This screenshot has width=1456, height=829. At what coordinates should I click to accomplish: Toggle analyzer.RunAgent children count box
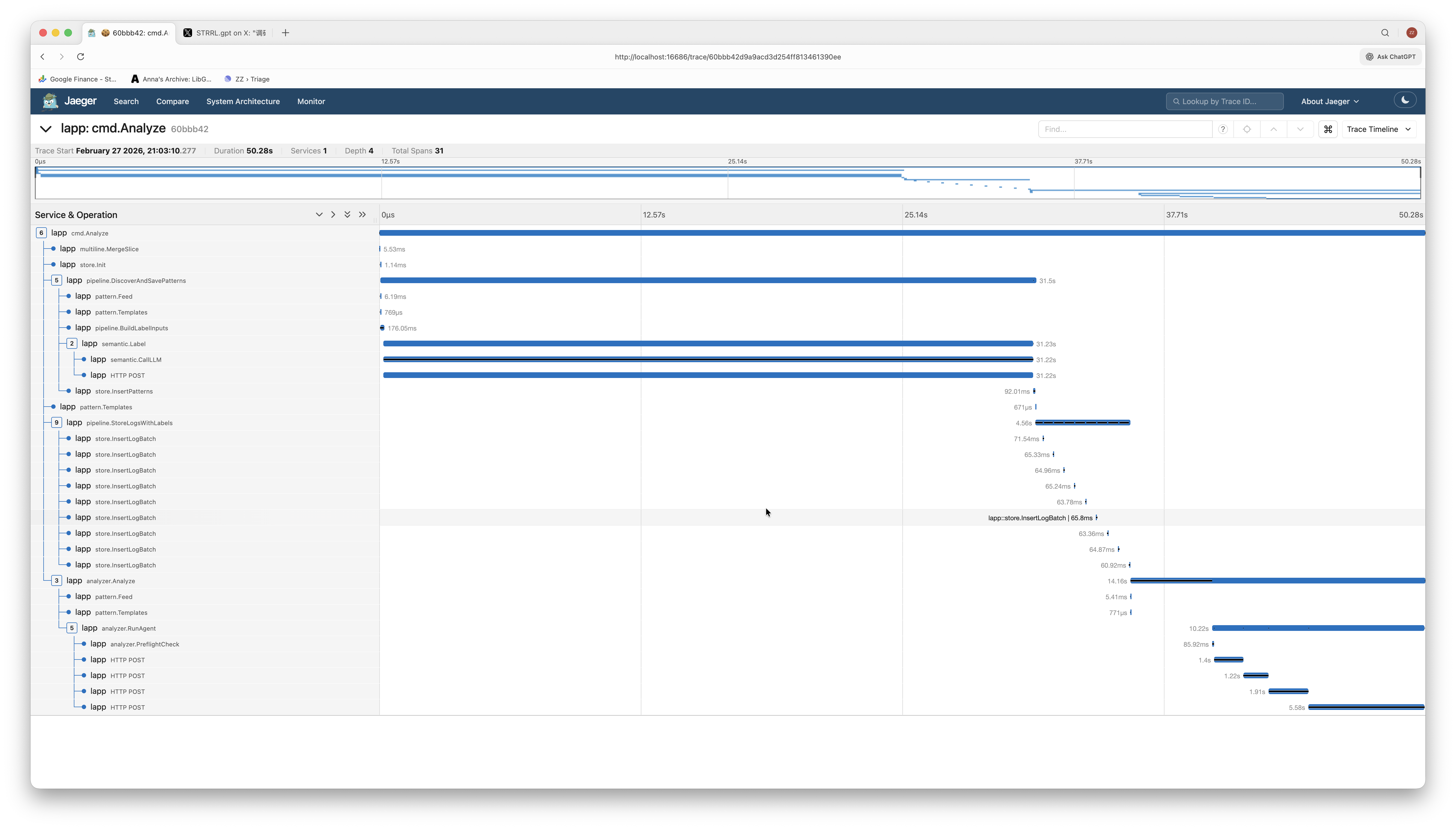click(x=72, y=628)
